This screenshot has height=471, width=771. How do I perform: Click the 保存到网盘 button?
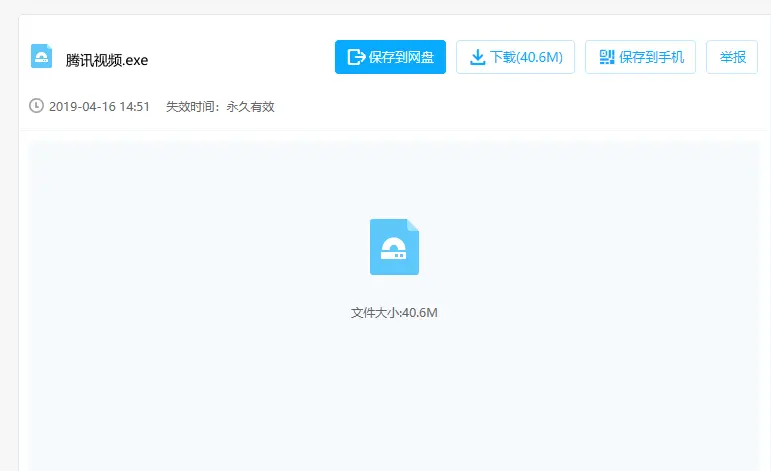coord(390,57)
